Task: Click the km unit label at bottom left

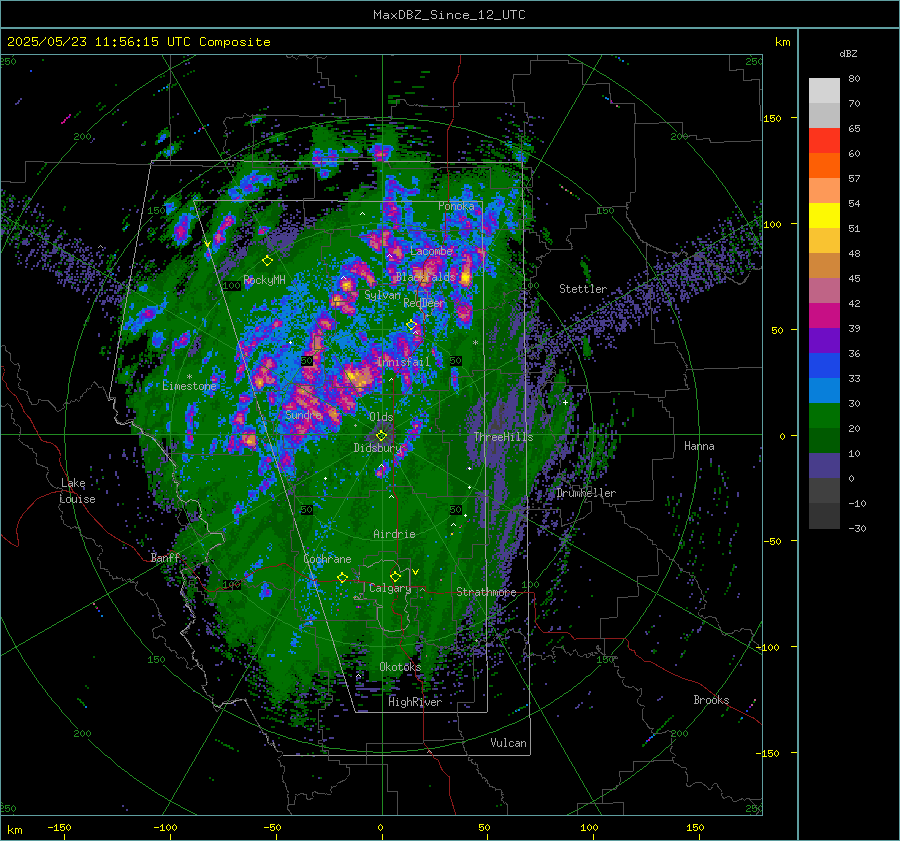Action: (x=14, y=830)
